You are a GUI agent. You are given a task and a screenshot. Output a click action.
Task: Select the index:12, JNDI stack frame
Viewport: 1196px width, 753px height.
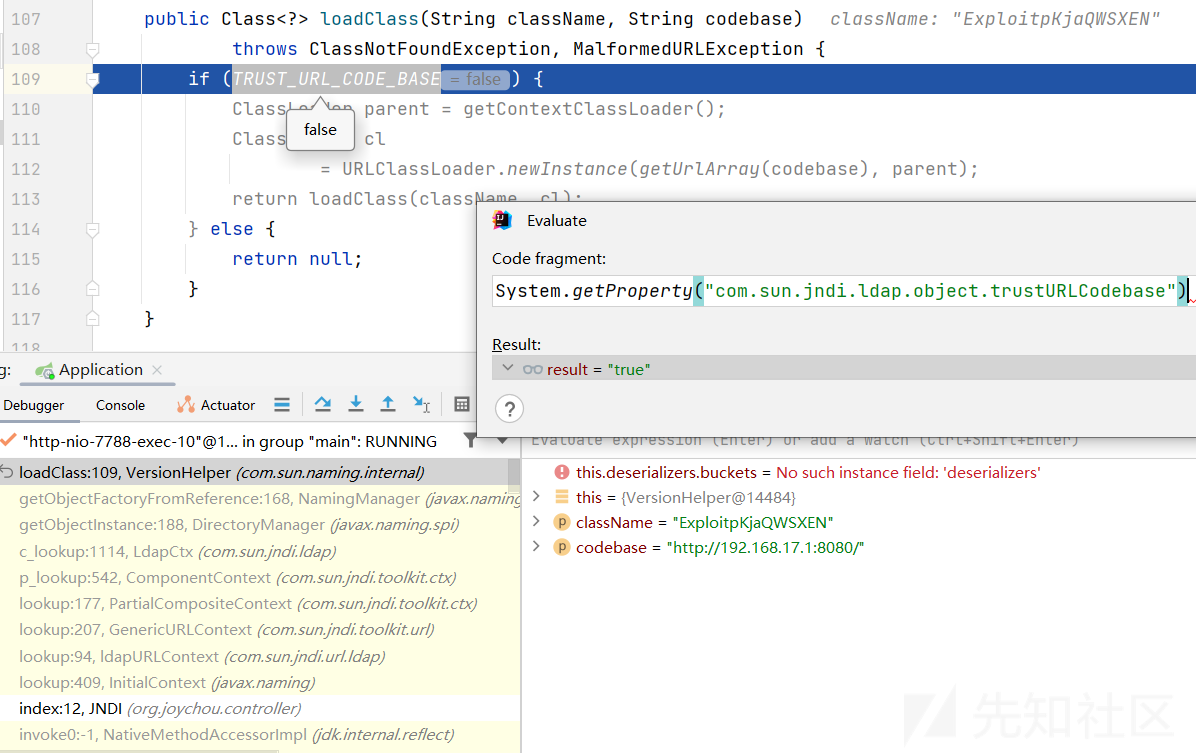(x=159, y=708)
